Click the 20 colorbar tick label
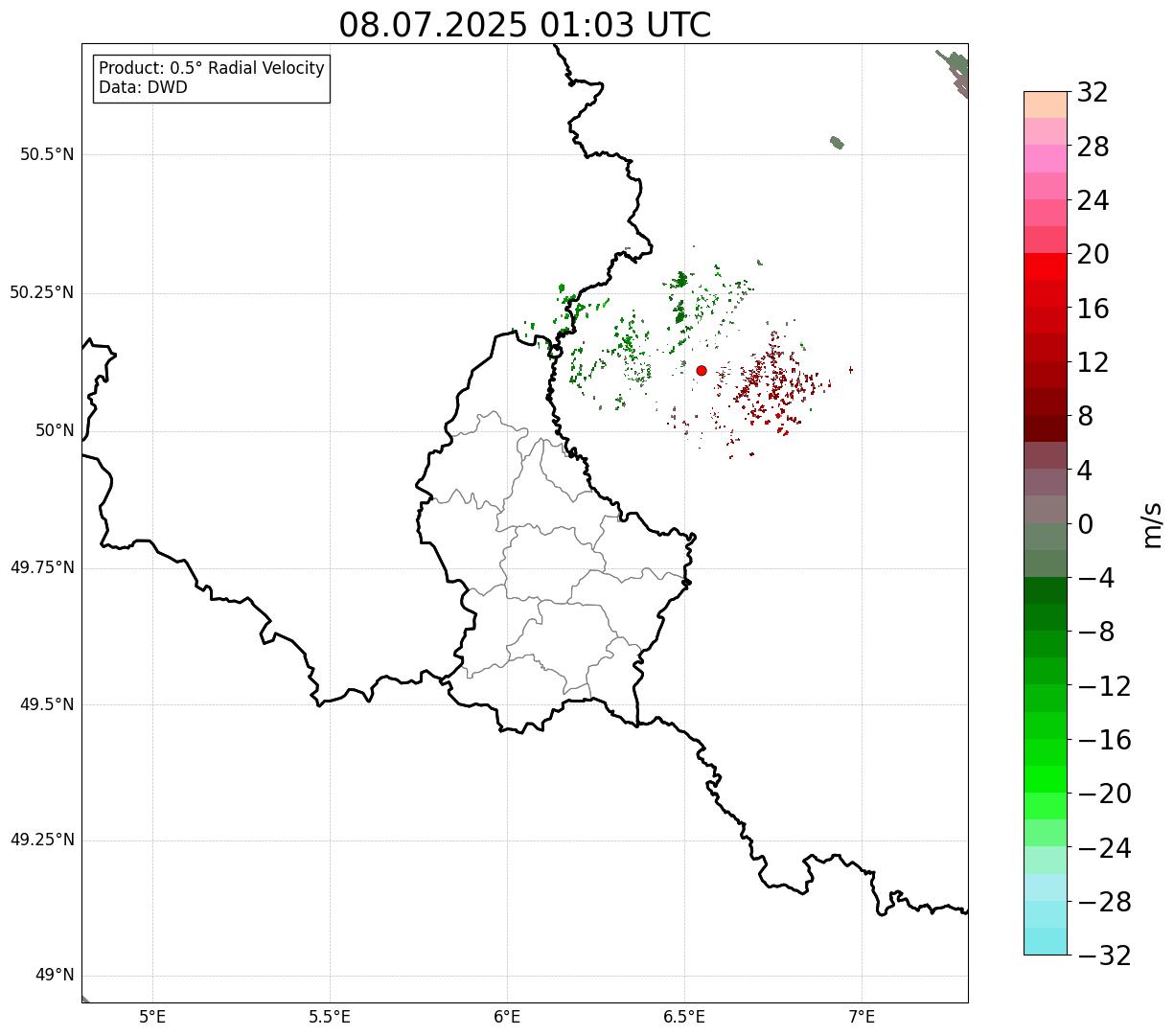 pos(1093,255)
